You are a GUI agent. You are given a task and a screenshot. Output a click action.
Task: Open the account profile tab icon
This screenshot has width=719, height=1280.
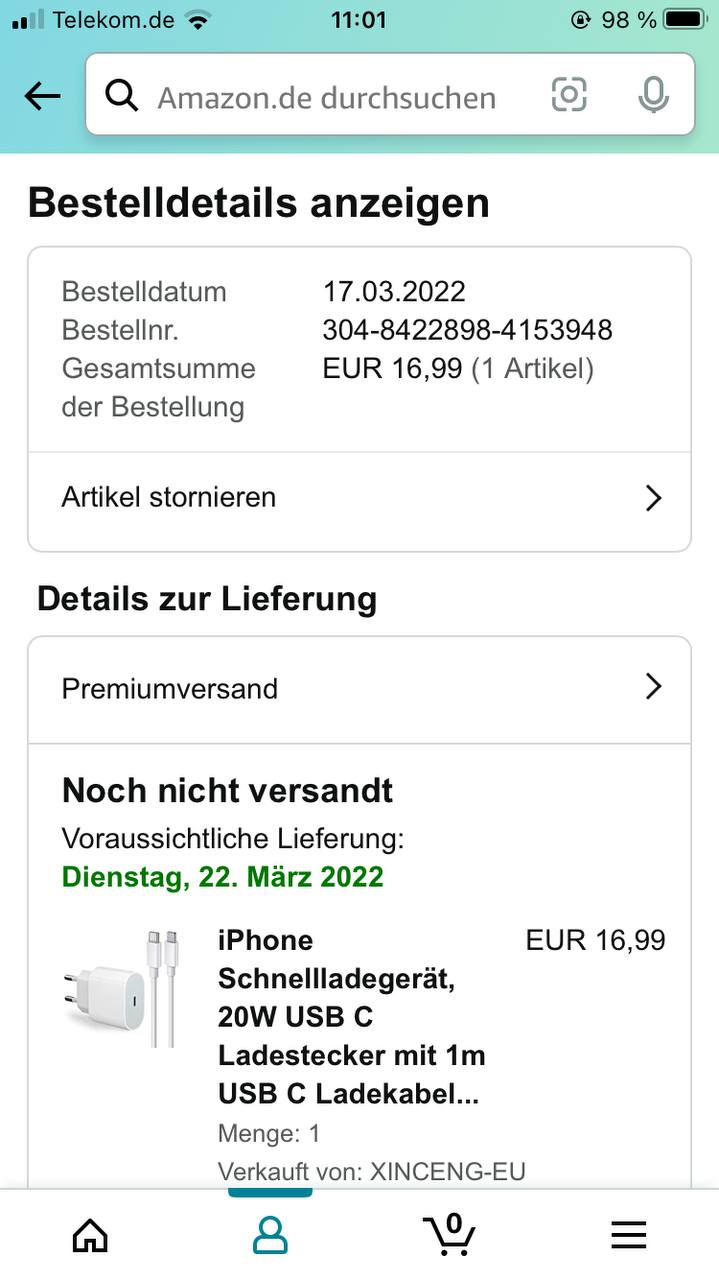tap(270, 1235)
